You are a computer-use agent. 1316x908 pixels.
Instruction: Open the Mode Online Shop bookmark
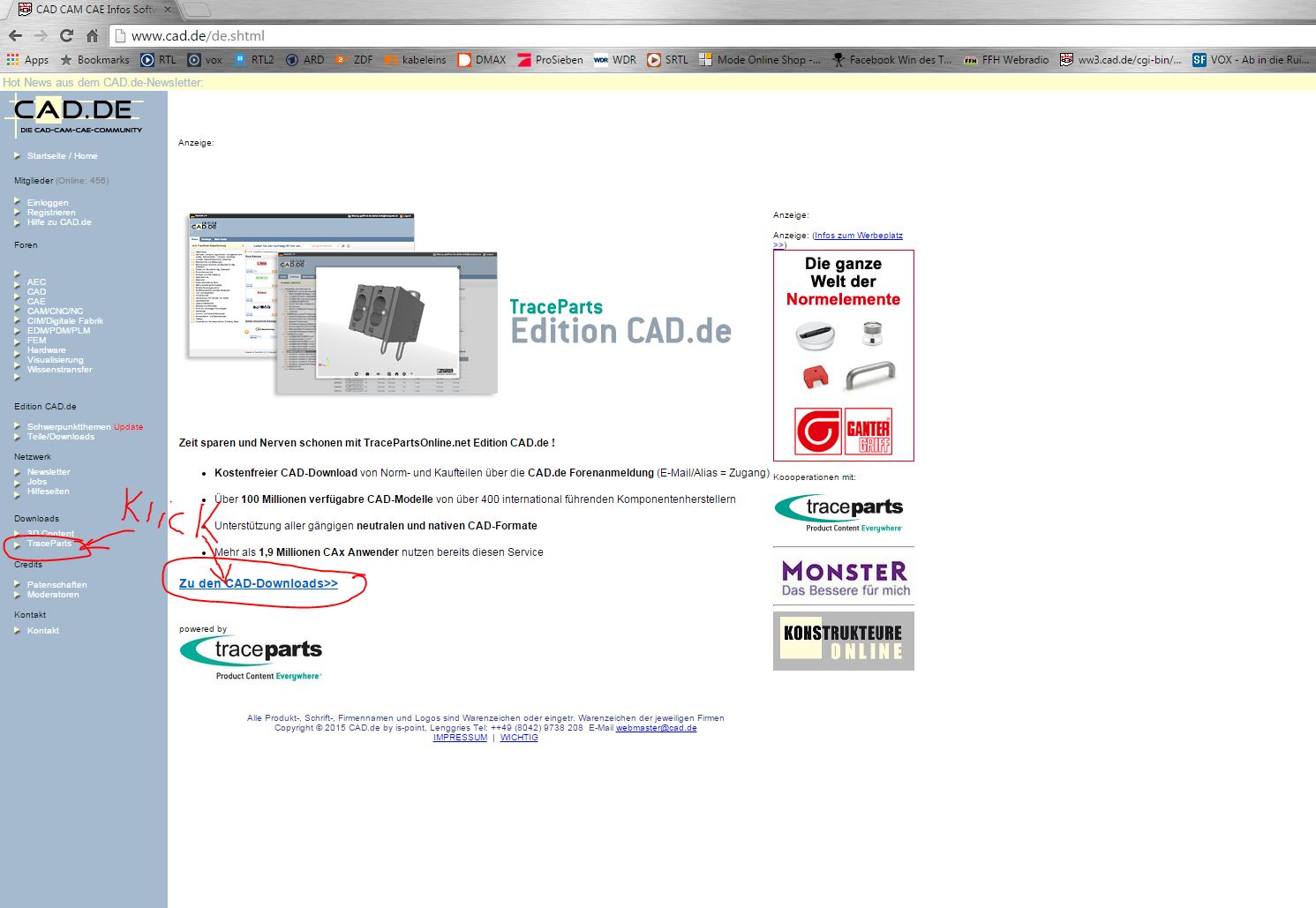click(760, 60)
